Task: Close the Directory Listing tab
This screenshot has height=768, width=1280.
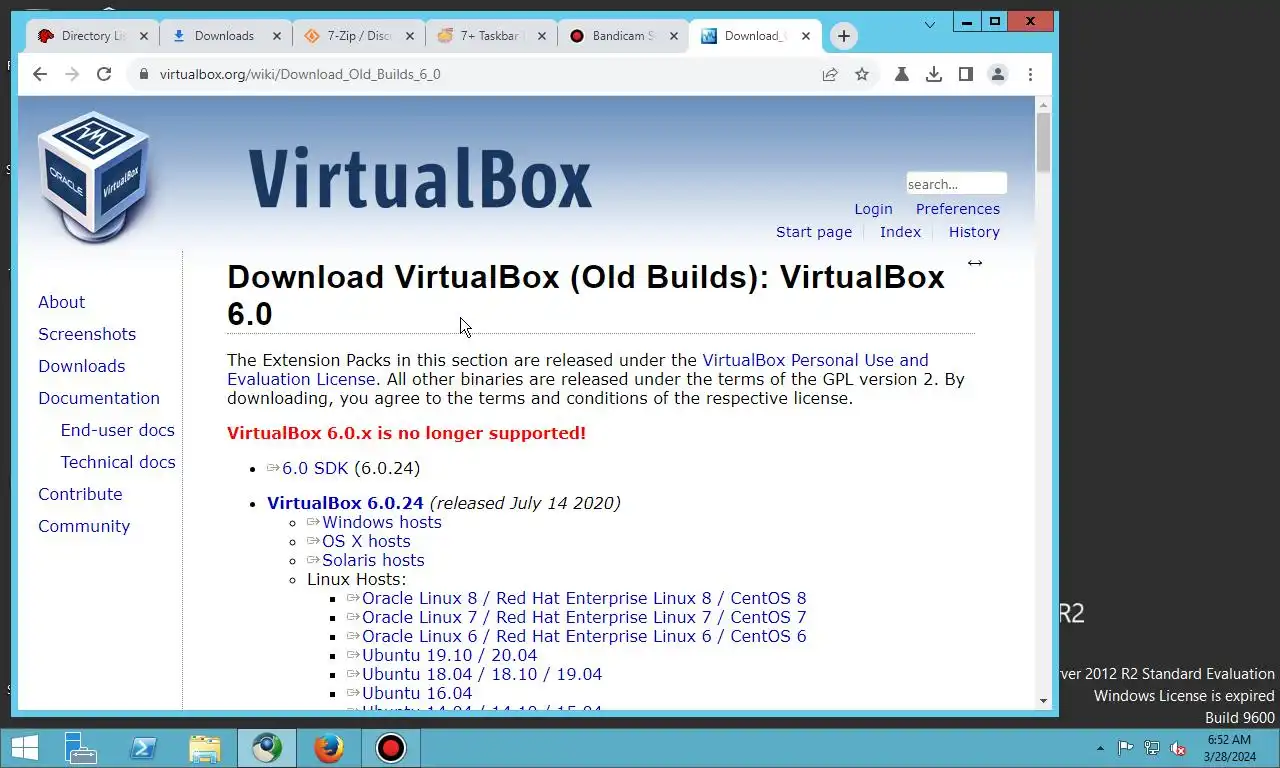Action: (143, 36)
